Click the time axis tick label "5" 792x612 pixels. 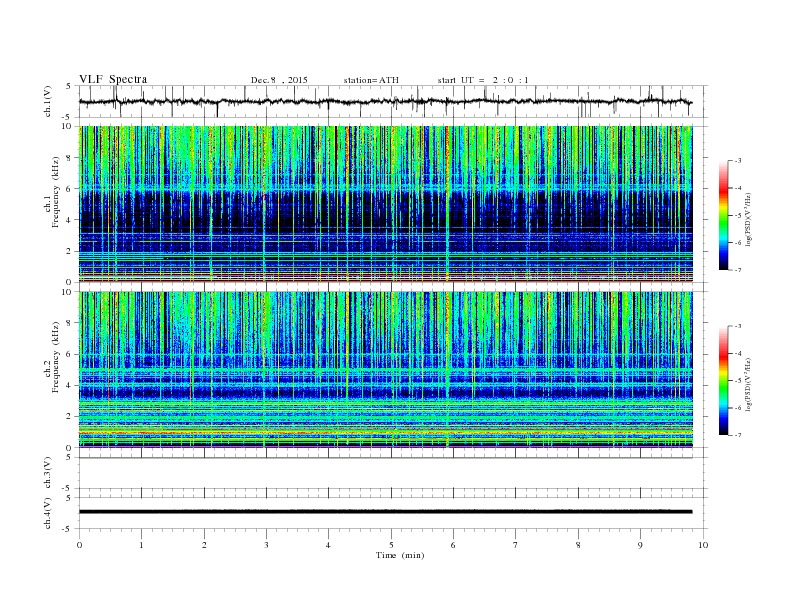click(x=391, y=545)
